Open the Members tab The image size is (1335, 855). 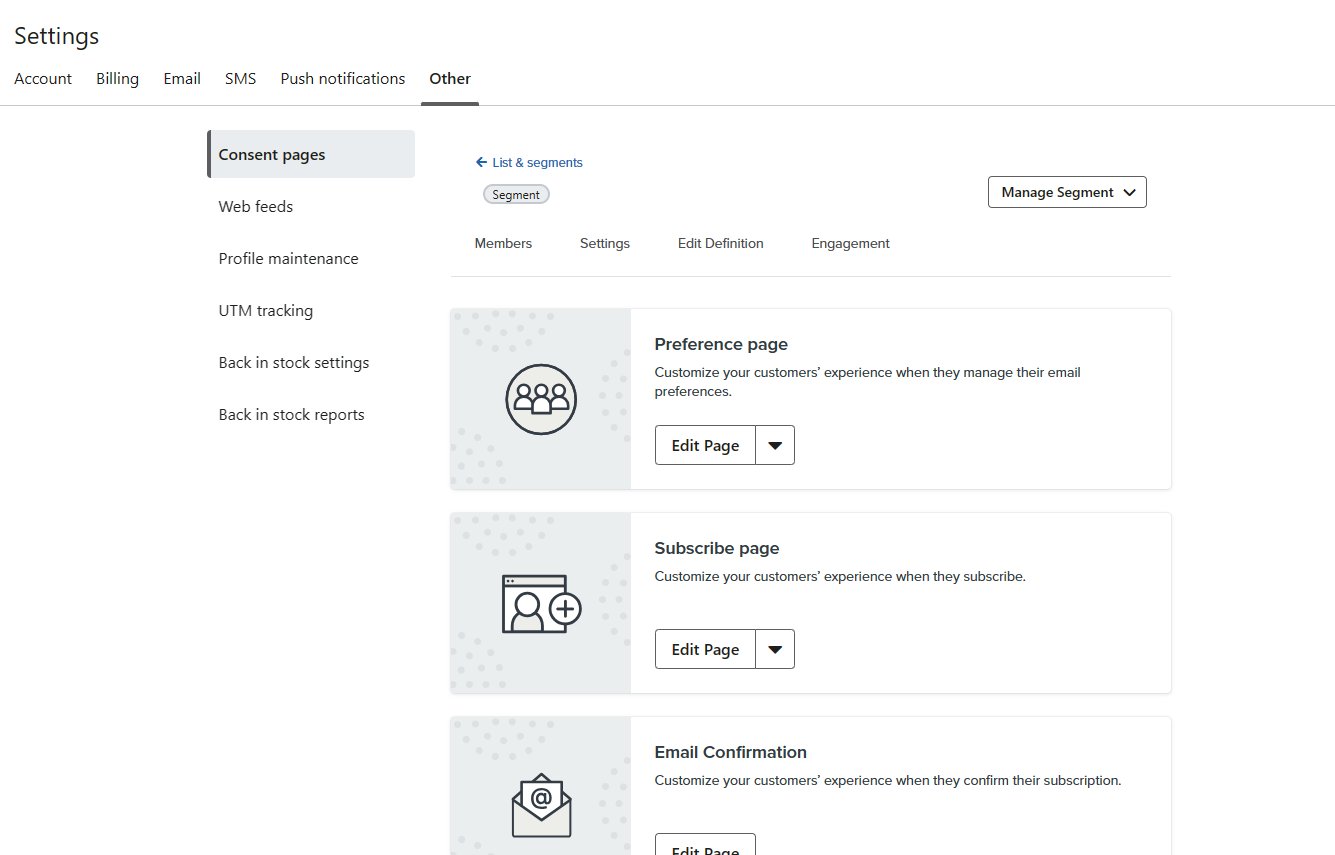pos(503,243)
